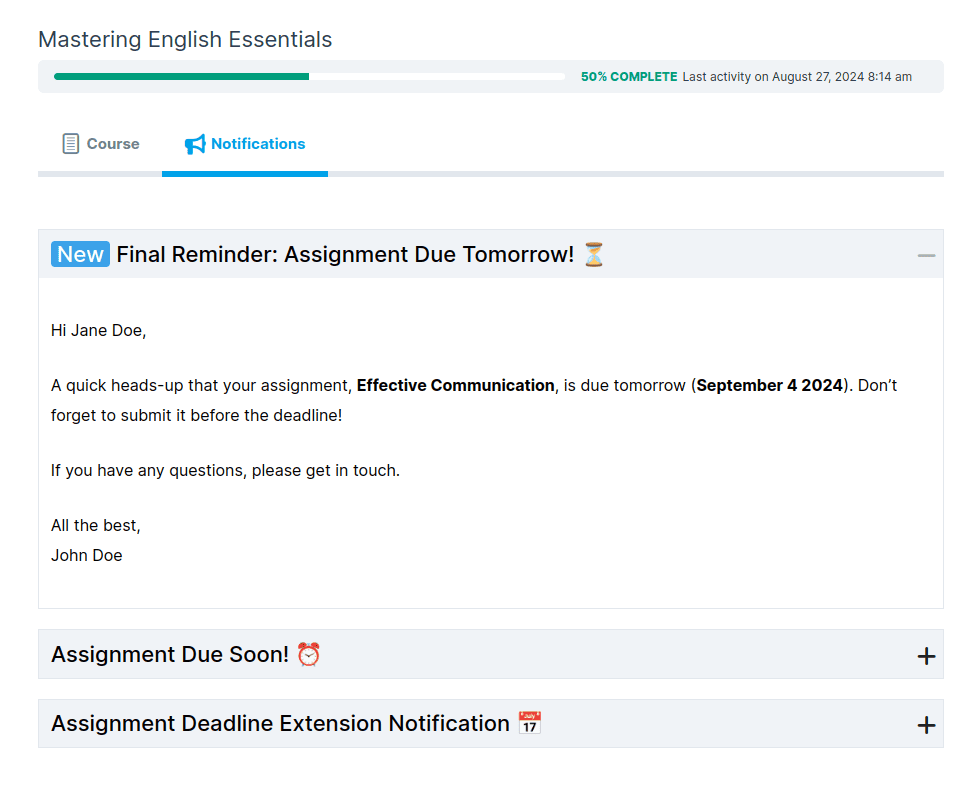This screenshot has width=978, height=785.
Task: Collapse Final Reminder with the minus icon
Action: click(x=926, y=256)
